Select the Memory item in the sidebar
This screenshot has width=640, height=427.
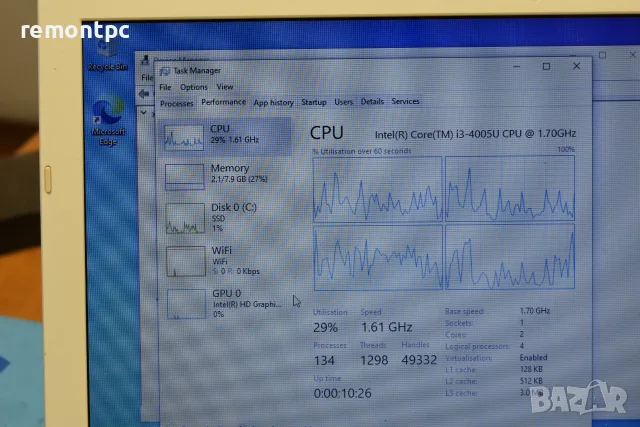(x=226, y=176)
